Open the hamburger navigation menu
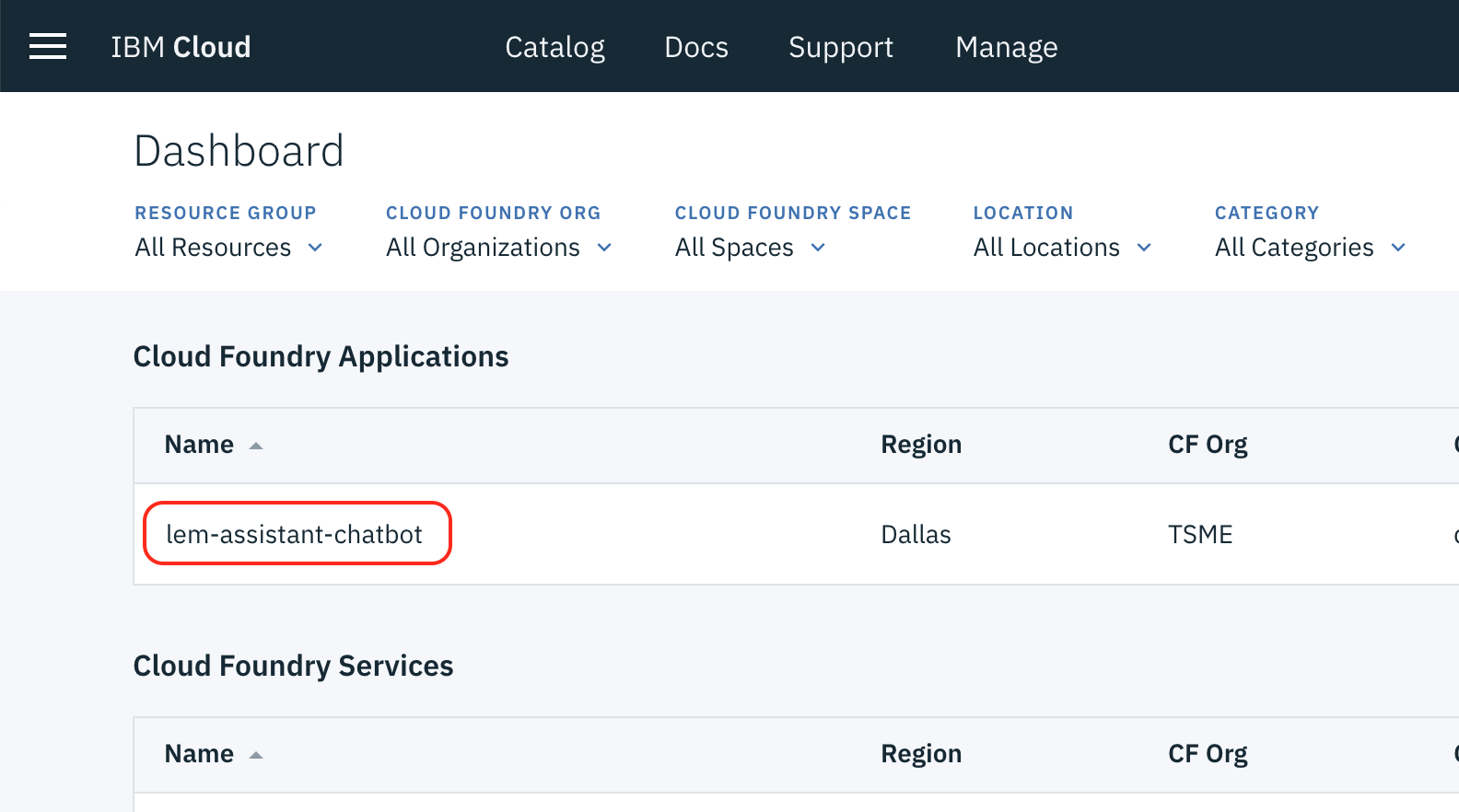The image size is (1459, 812). (x=48, y=46)
